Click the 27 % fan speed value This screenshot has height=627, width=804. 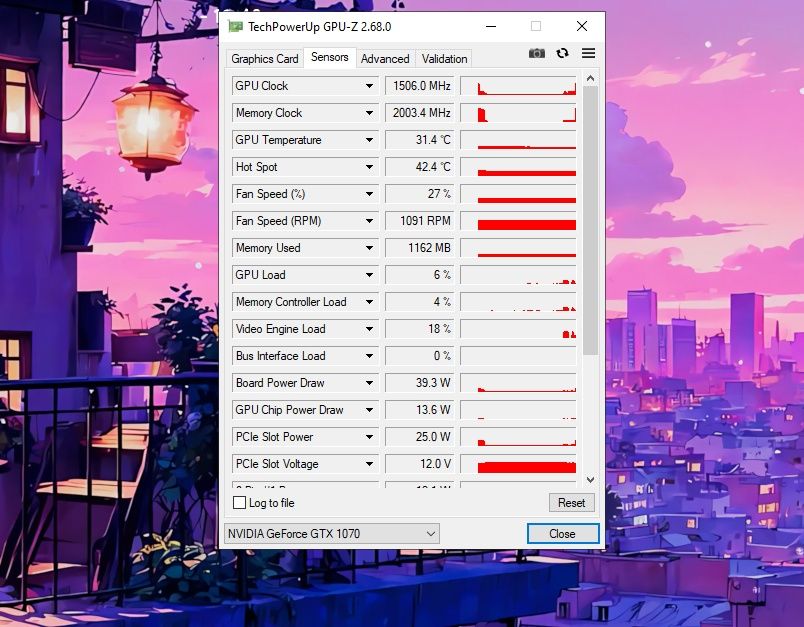419,194
